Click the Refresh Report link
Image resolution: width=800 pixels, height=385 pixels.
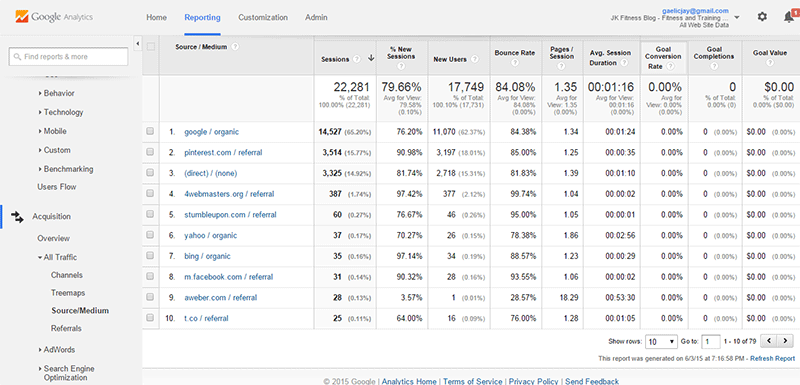click(x=772, y=358)
